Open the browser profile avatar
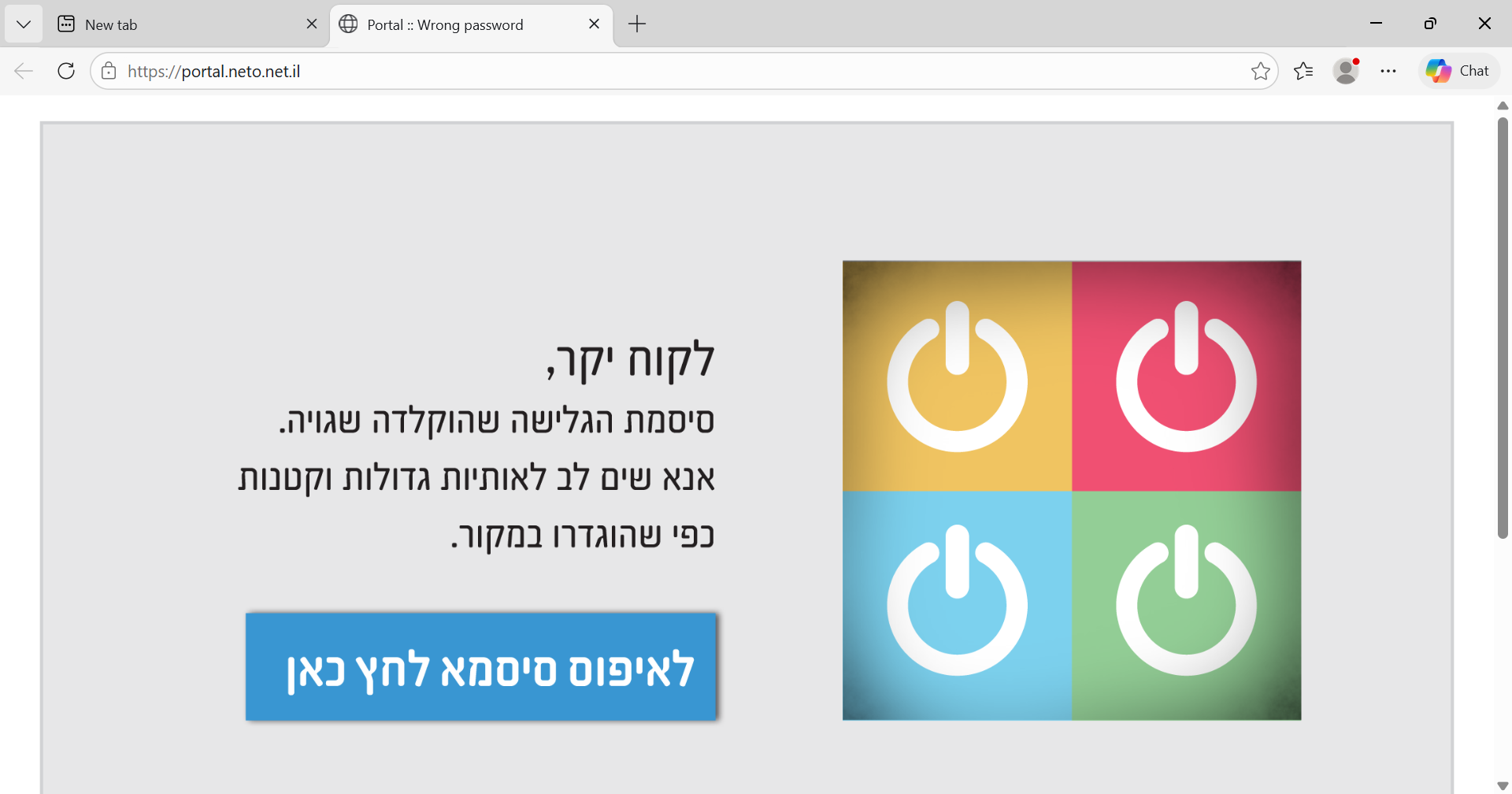 [1346, 71]
